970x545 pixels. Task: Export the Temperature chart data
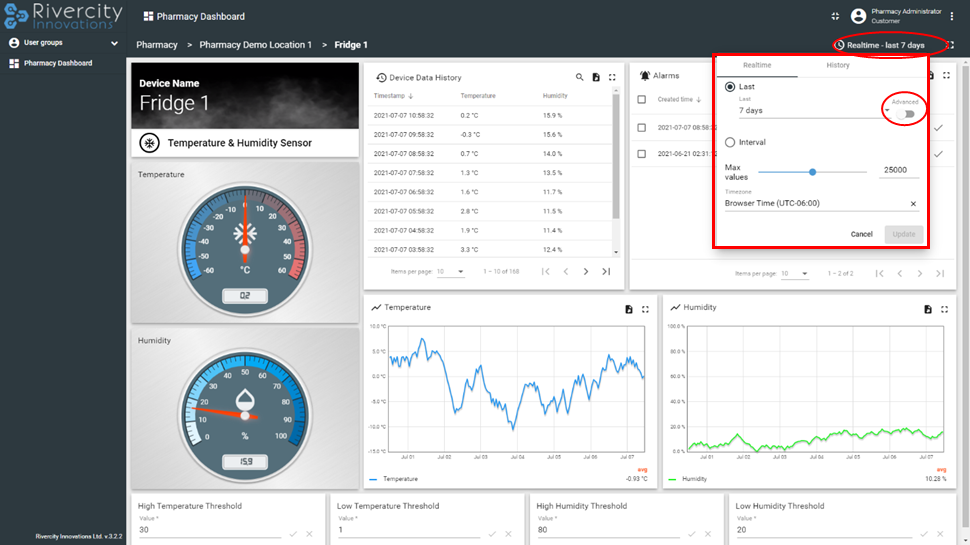tap(629, 309)
